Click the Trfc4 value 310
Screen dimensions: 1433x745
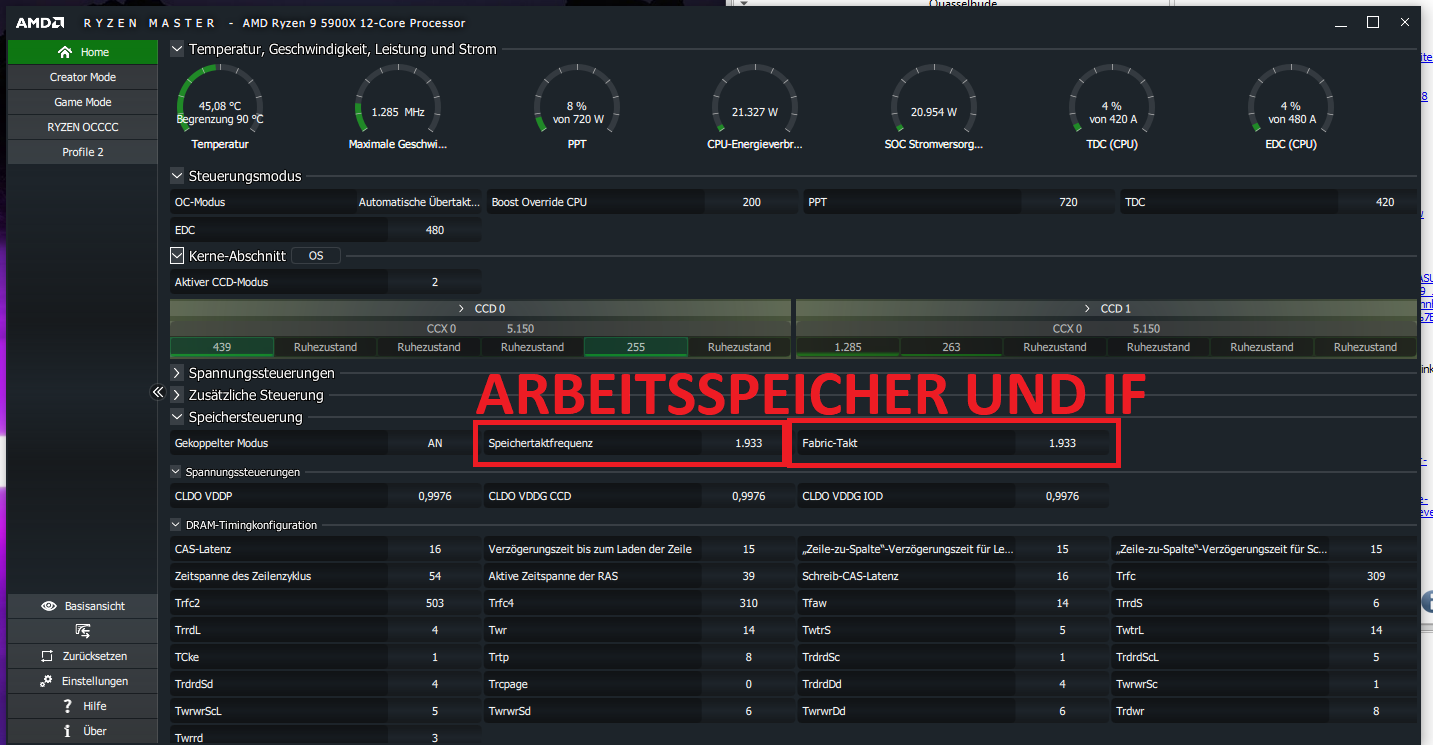tap(748, 603)
